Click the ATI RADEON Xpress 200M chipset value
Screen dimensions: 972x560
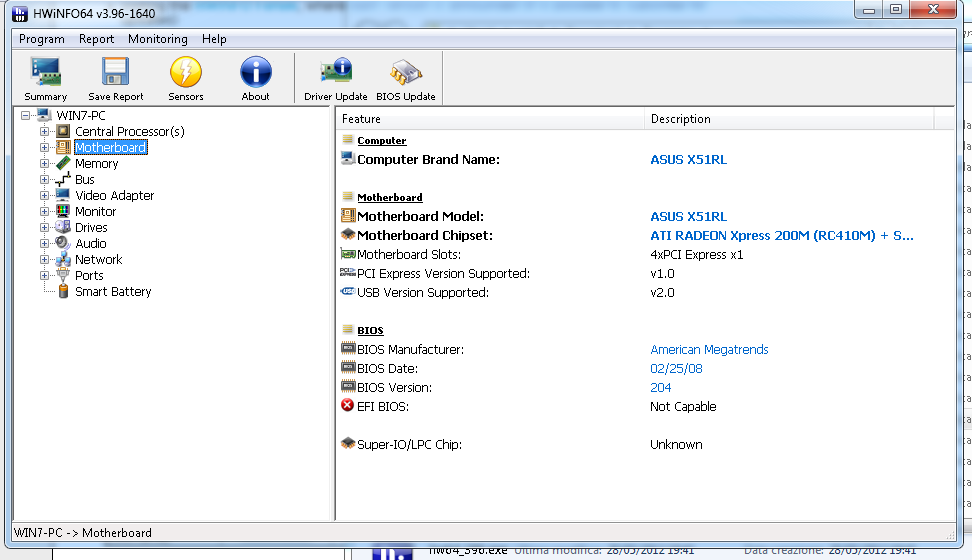(x=782, y=236)
